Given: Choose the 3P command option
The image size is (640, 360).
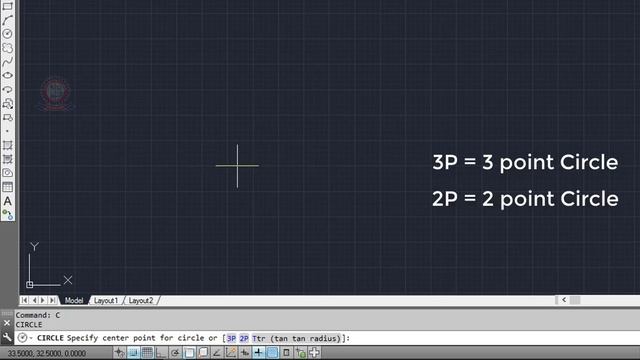Looking at the screenshot, I should tap(231, 338).
